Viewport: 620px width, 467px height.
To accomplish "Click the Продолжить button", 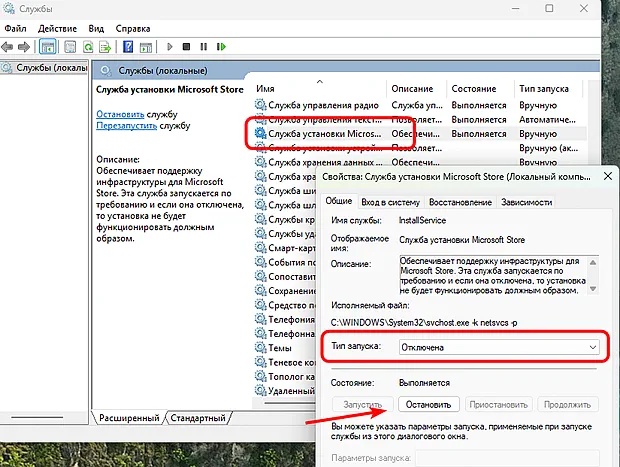I will [567, 405].
